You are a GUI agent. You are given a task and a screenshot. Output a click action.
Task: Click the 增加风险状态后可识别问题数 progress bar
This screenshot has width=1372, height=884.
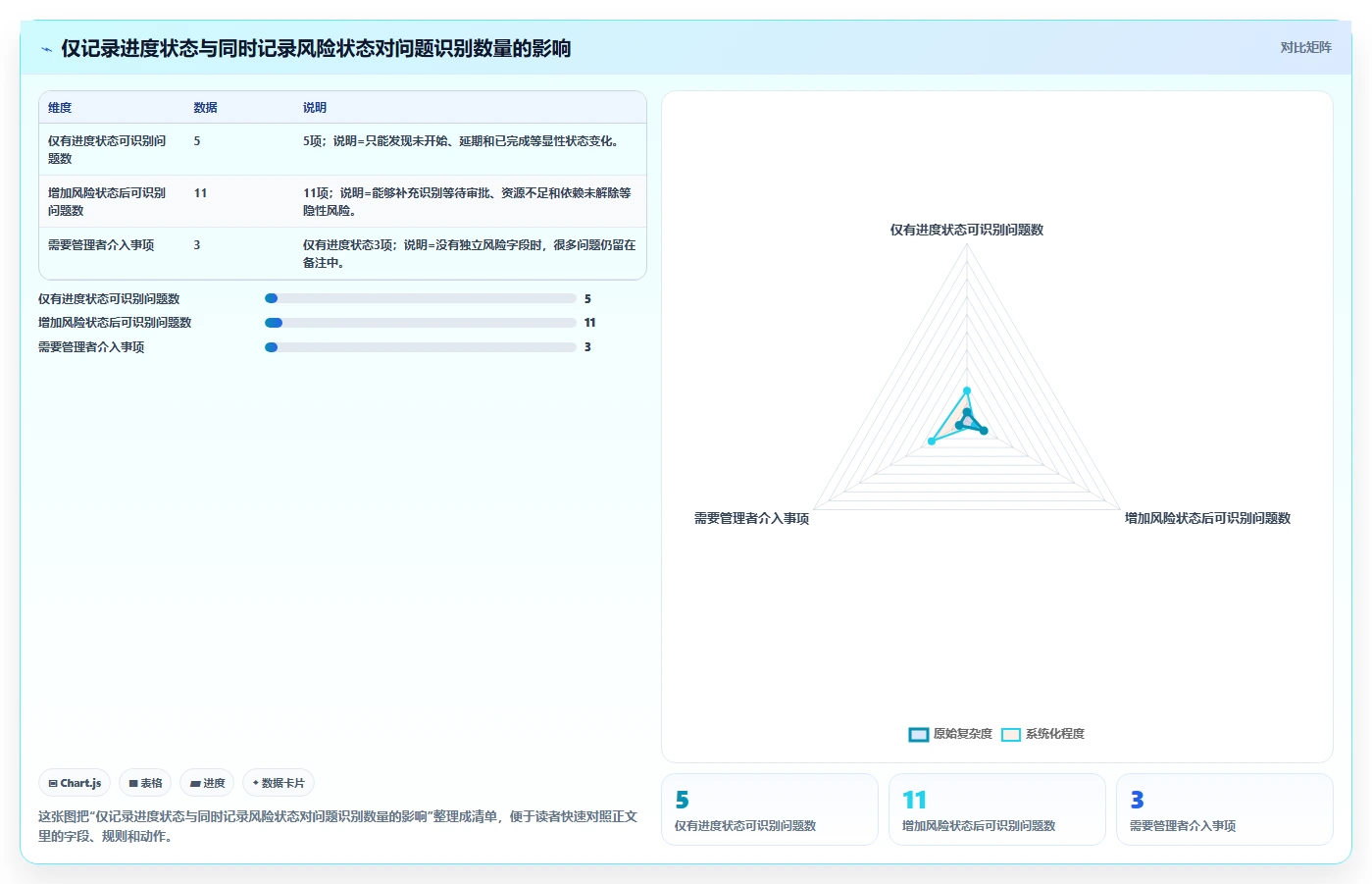coord(421,323)
